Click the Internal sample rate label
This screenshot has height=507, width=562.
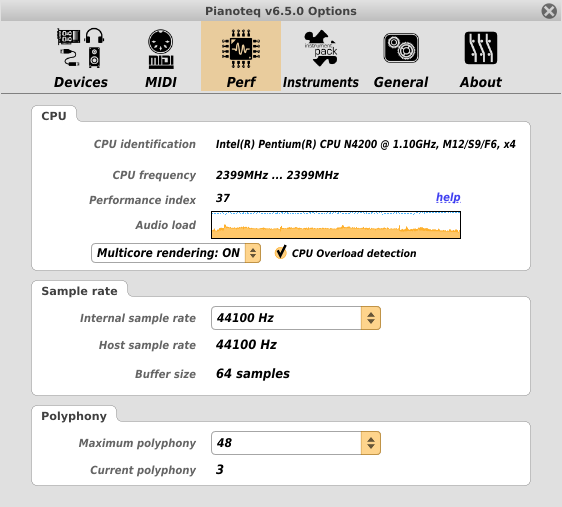[138, 318]
